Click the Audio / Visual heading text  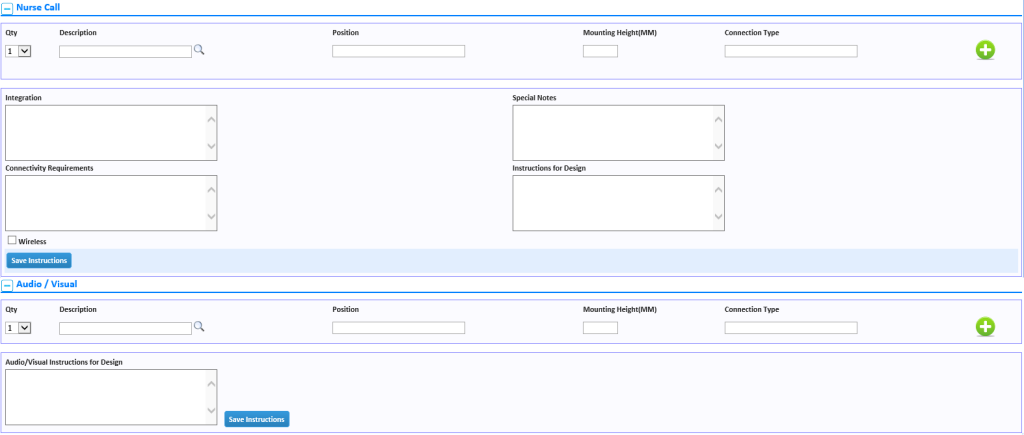(48, 283)
